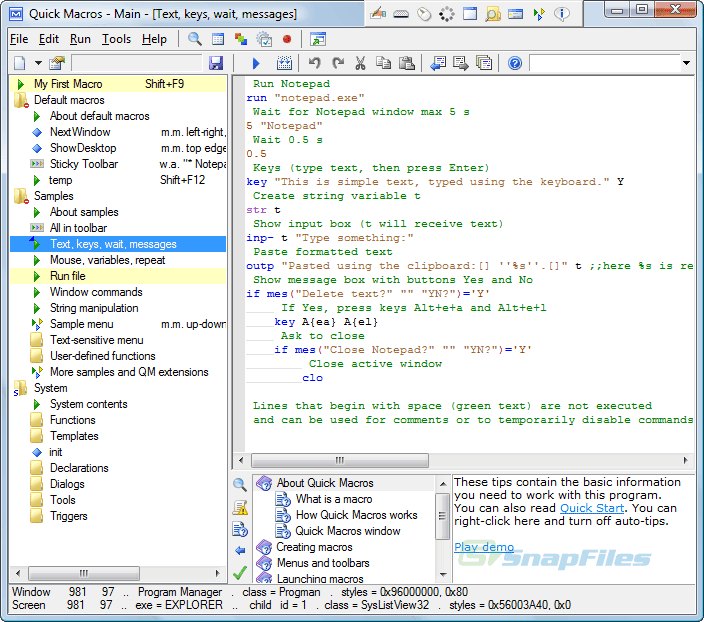704x622 pixels.
Task: Open the Keys keyboard icon in title toolbar
Action: (x=400, y=14)
